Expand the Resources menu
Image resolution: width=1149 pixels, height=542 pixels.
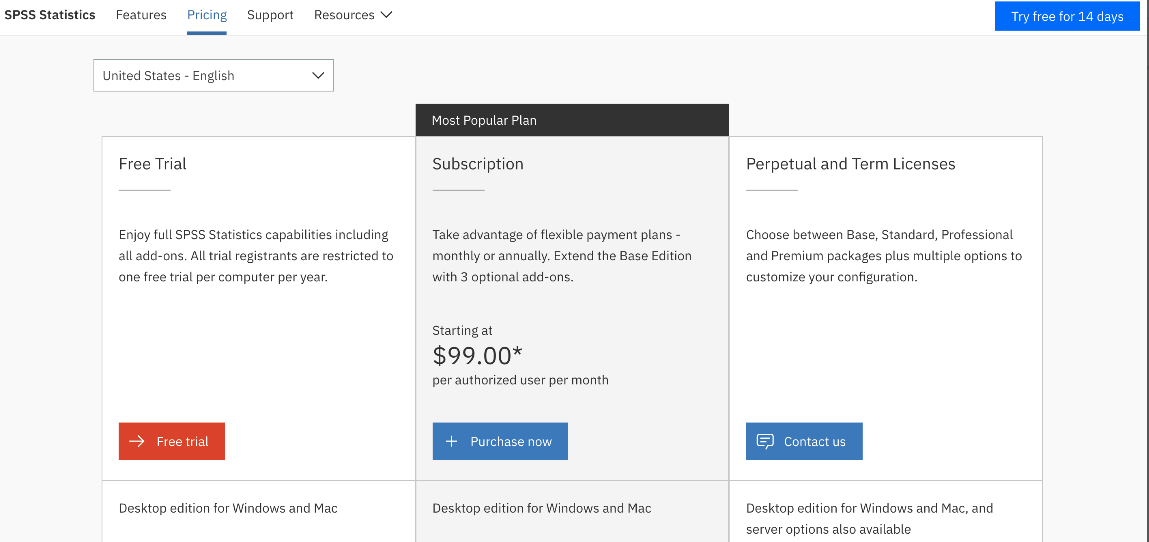[x=353, y=15]
